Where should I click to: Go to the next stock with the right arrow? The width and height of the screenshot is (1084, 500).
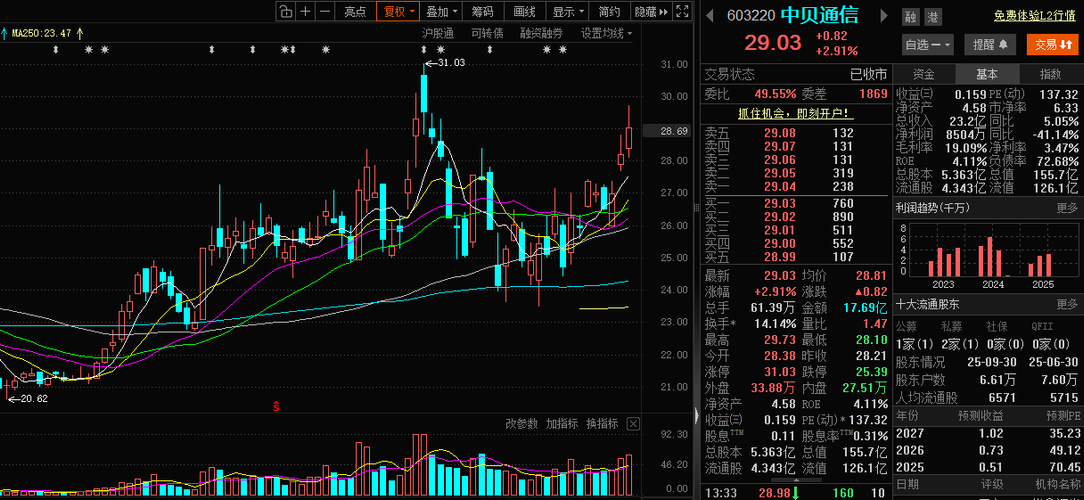coord(884,16)
